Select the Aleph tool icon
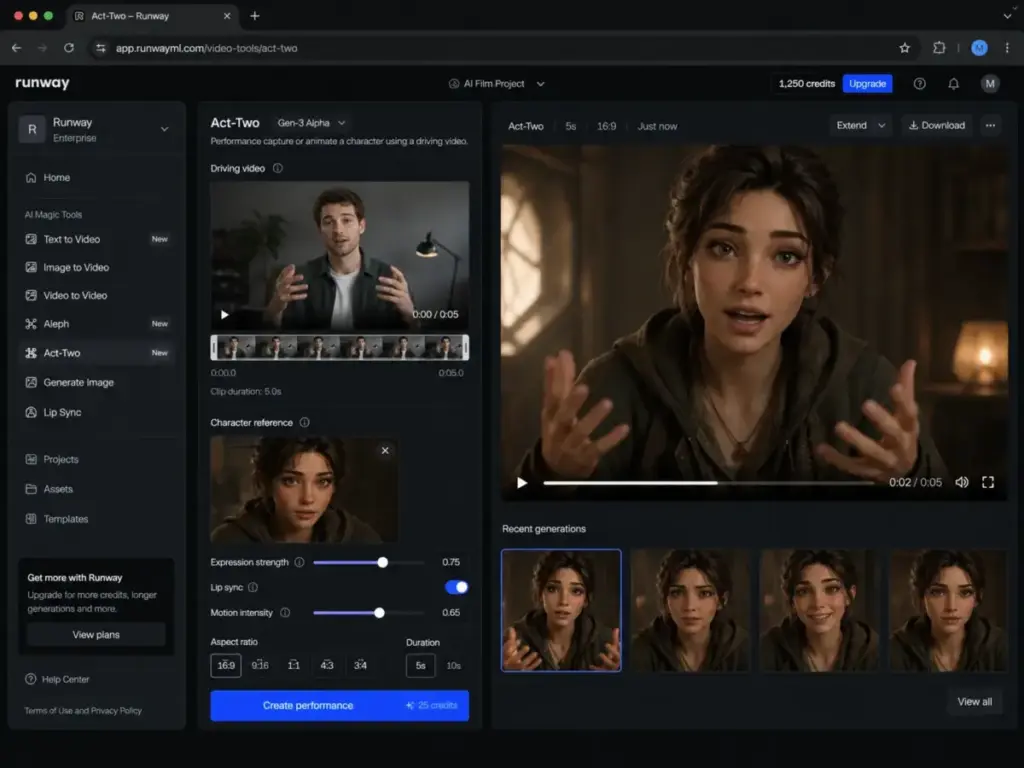Screen dimensions: 1024x768 tap(31, 324)
